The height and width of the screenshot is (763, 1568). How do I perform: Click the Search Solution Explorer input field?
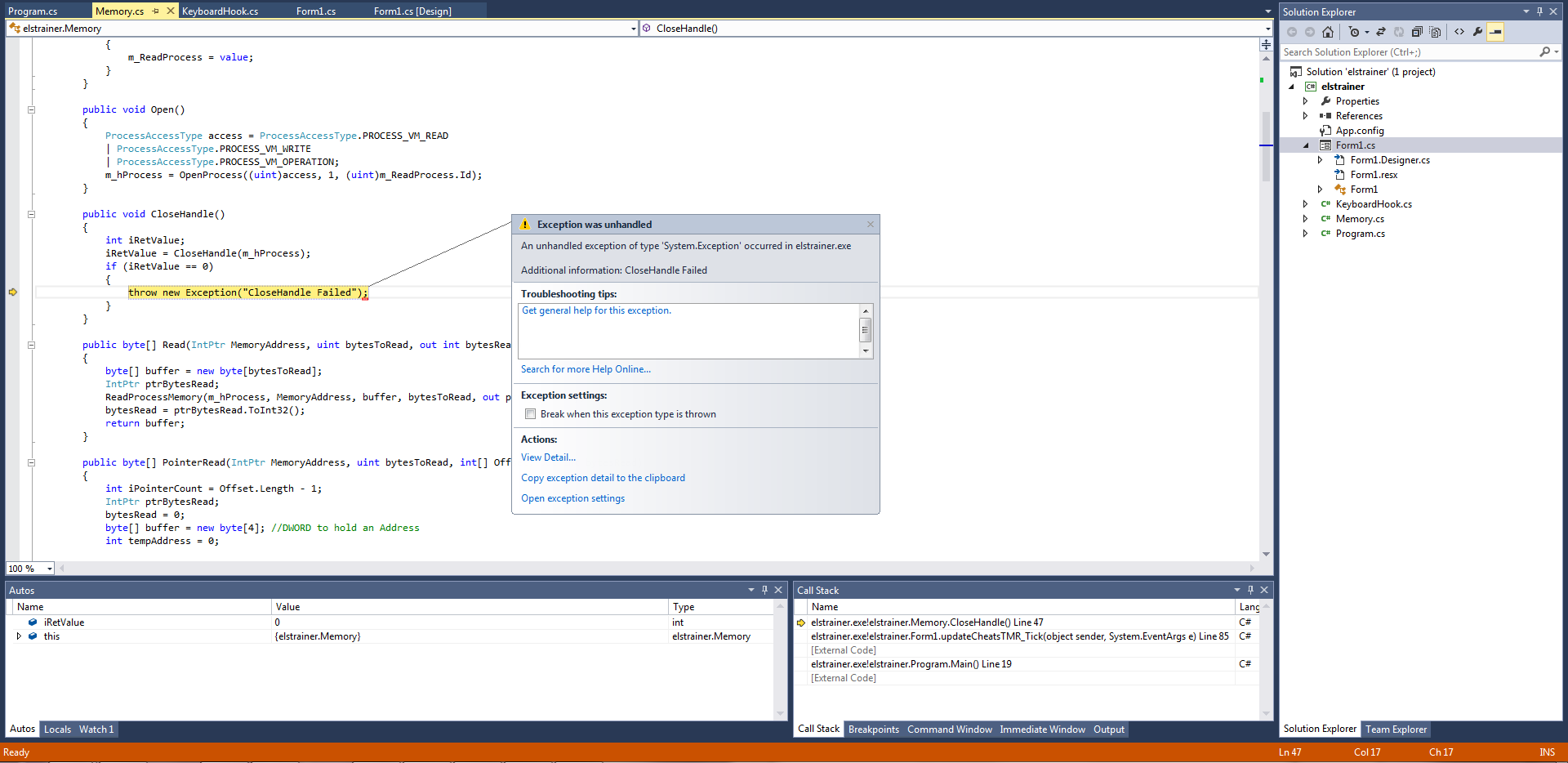[1409, 51]
